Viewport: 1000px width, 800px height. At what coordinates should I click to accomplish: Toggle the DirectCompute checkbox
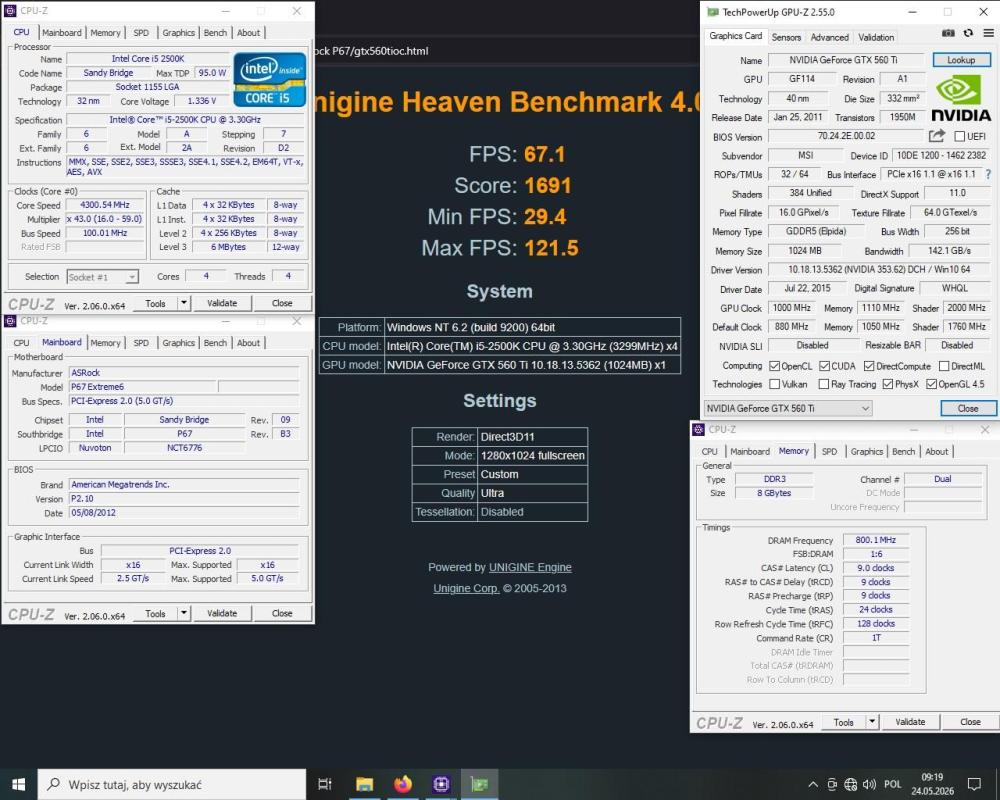[869, 366]
